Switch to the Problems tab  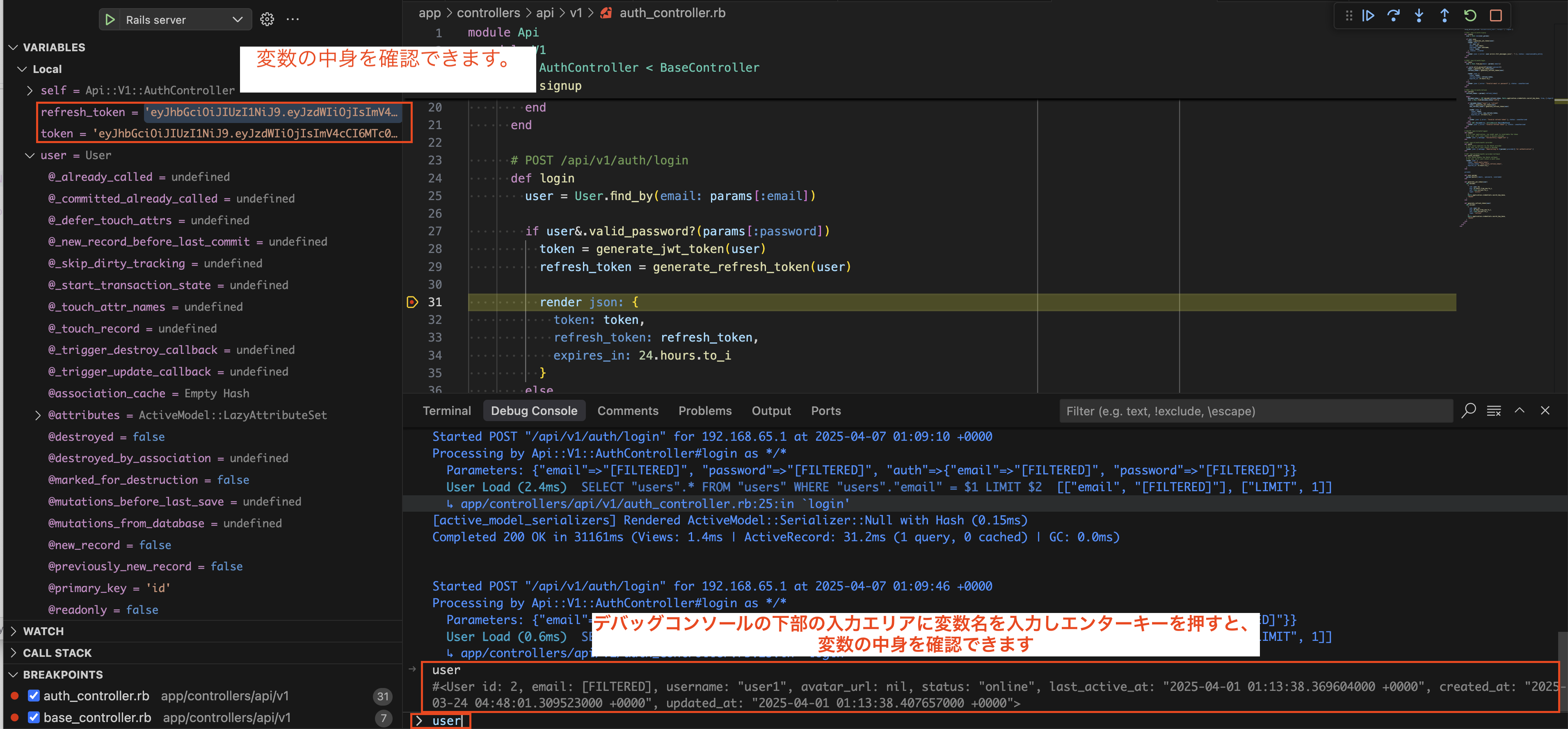point(705,411)
